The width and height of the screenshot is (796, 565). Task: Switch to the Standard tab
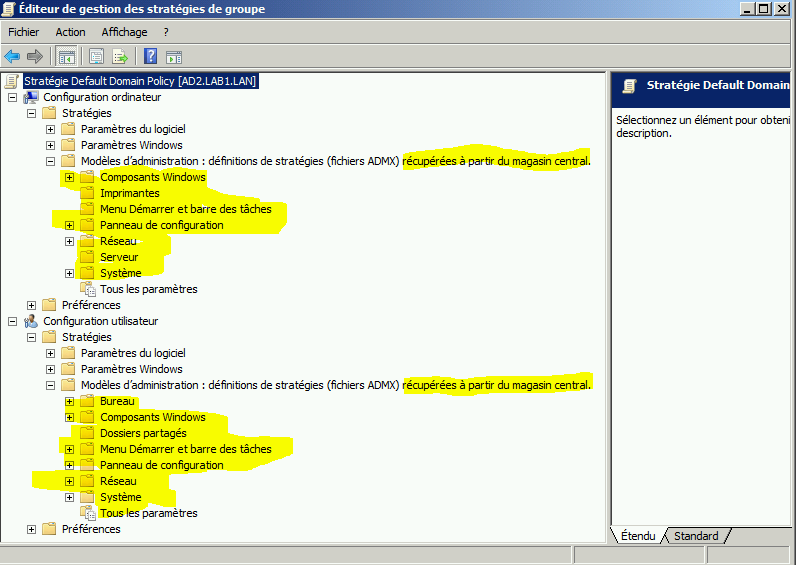[x=696, y=536]
